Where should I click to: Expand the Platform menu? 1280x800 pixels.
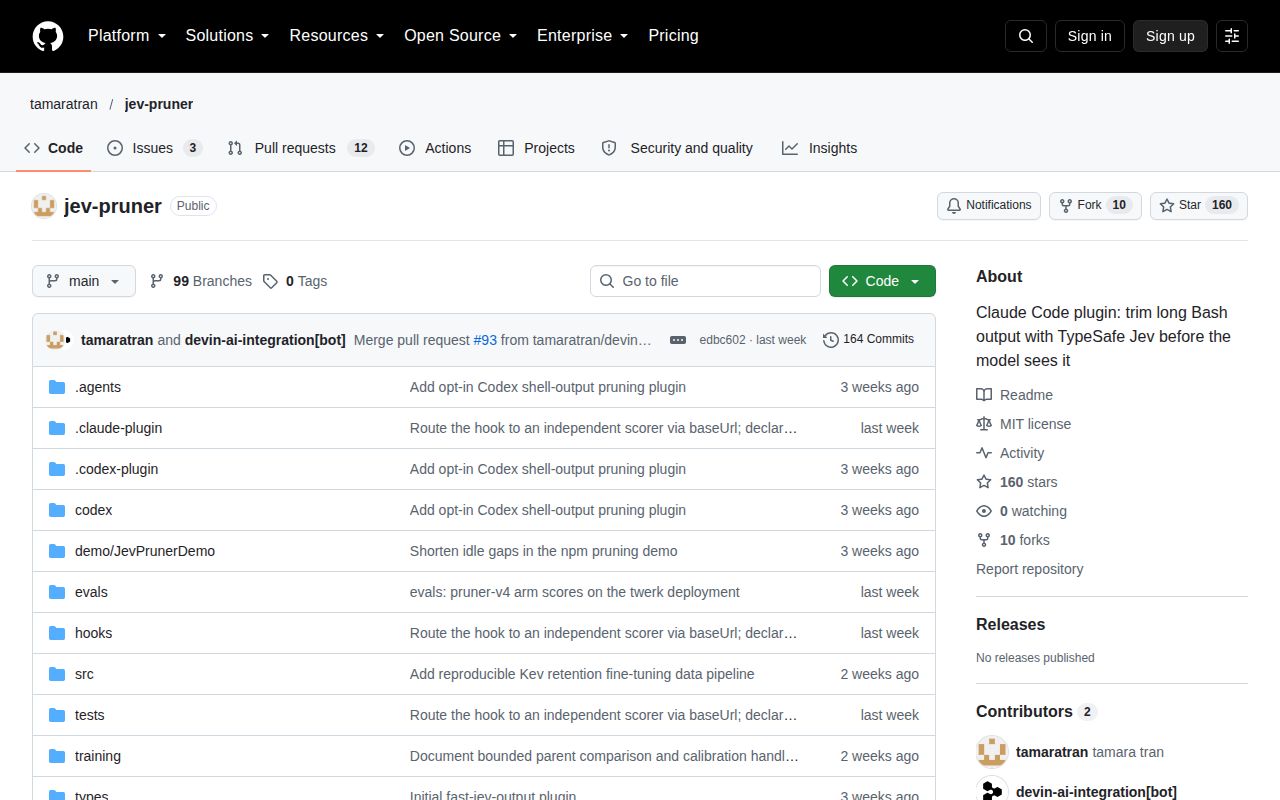(x=127, y=36)
